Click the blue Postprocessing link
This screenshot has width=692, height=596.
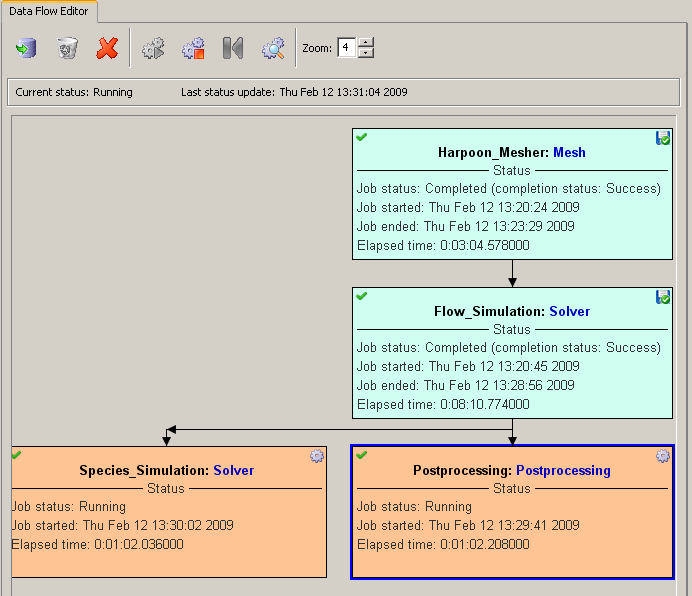click(563, 471)
